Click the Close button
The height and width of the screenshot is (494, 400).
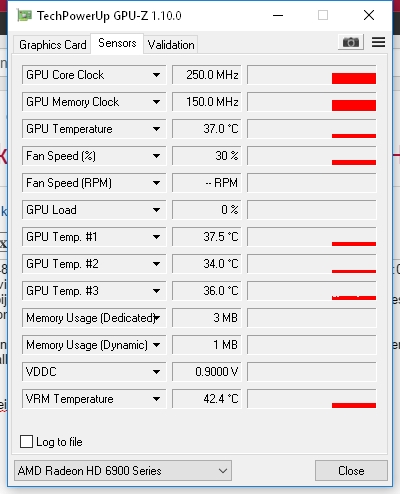(351, 471)
